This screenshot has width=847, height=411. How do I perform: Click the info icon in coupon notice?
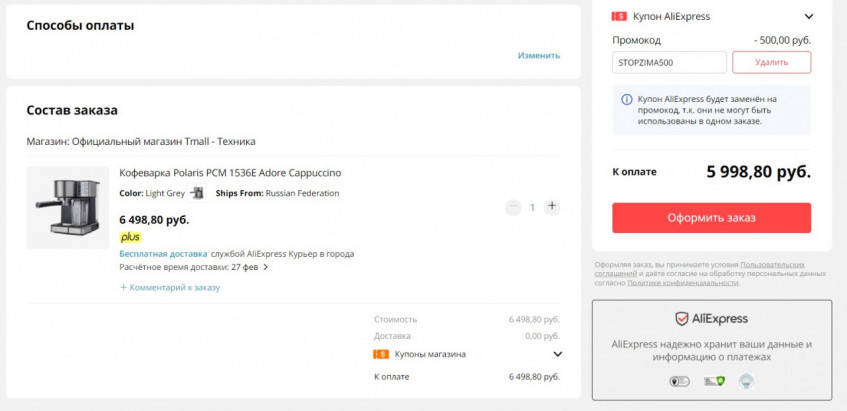627,99
